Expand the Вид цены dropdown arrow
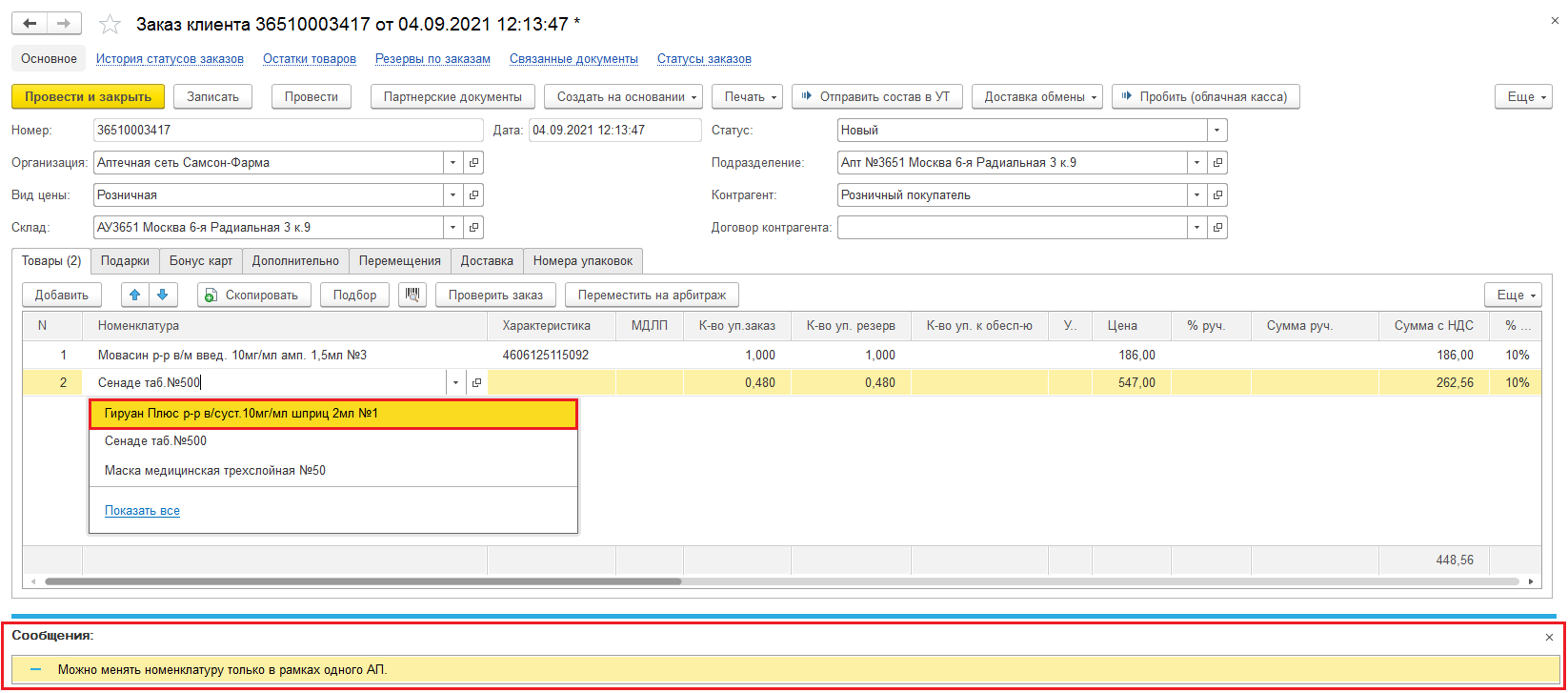1568x693 pixels. [453, 195]
